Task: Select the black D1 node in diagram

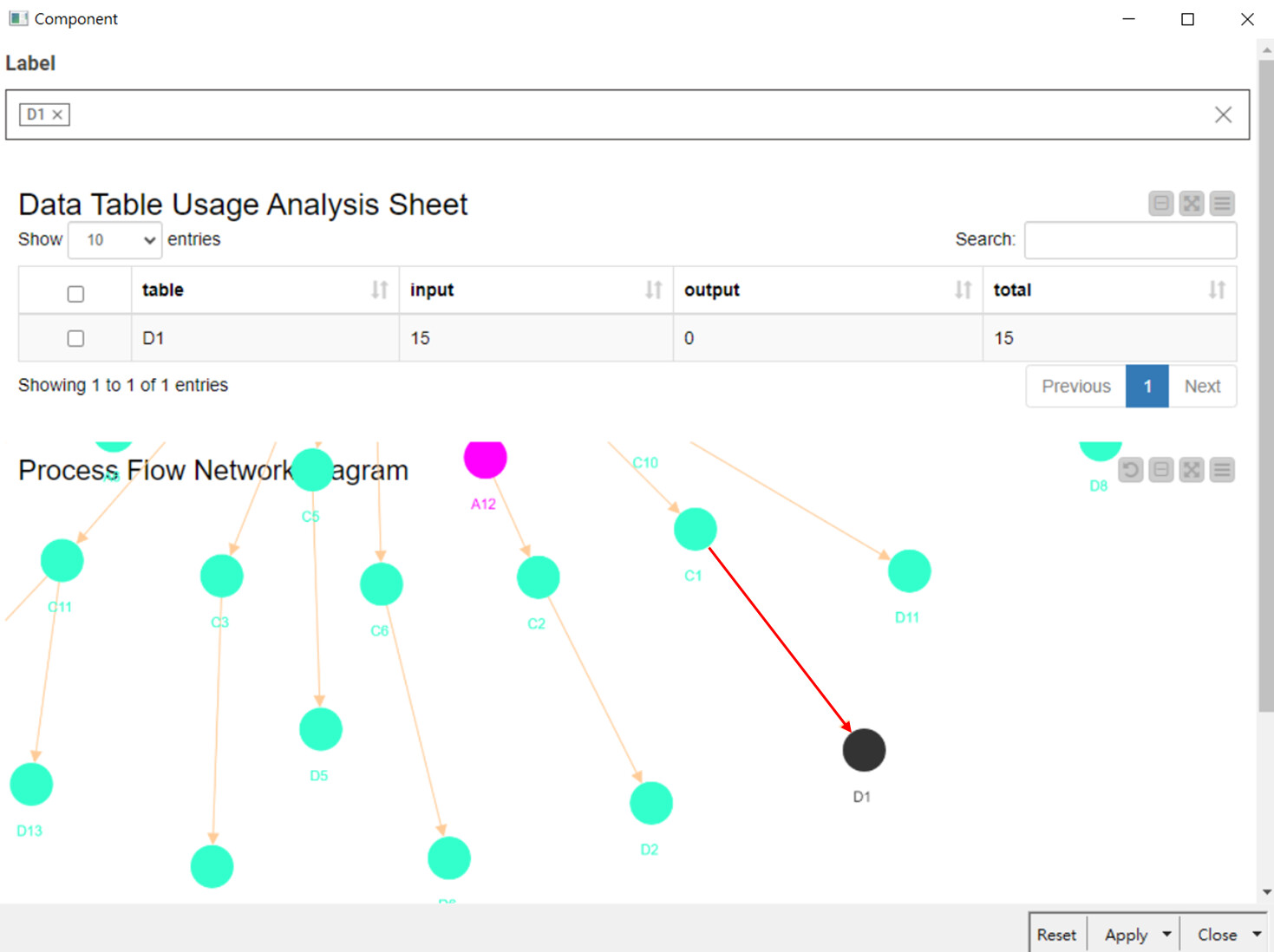Action: coord(864,750)
